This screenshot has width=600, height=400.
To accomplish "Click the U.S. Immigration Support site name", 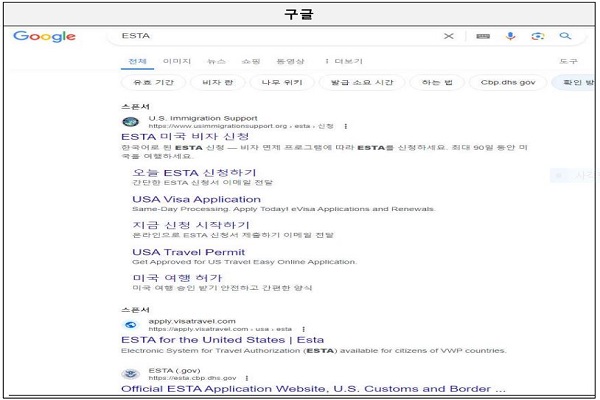I will [203, 118].
